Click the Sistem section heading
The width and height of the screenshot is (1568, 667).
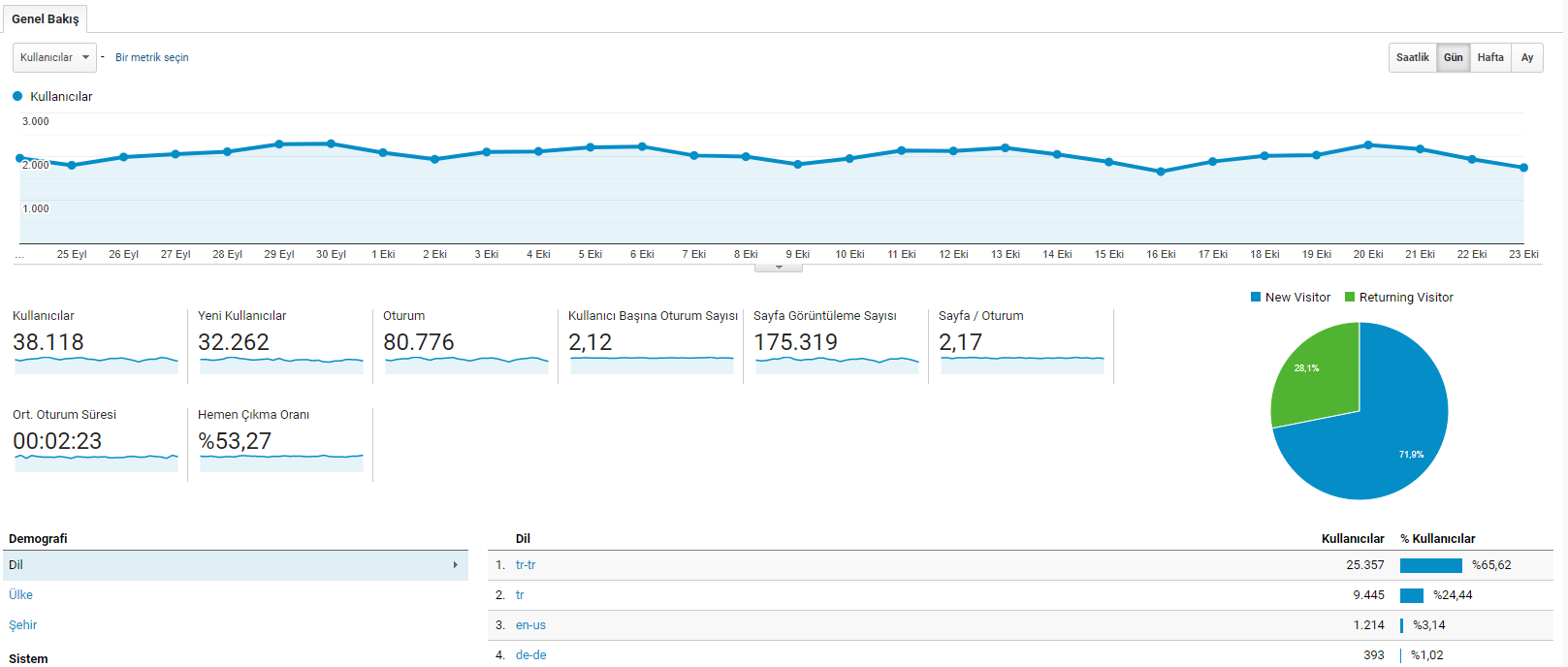pos(28,659)
